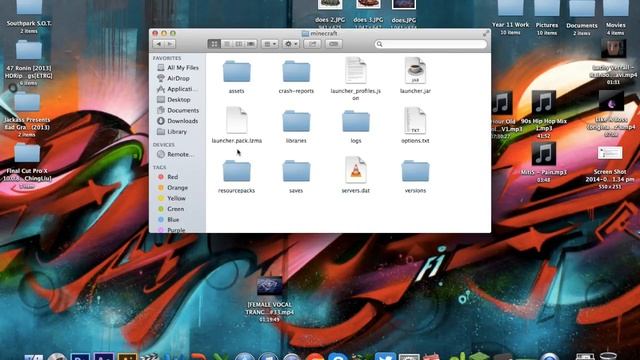Open the item arrangement dropdown
The width and height of the screenshot is (640, 360).
point(270,44)
